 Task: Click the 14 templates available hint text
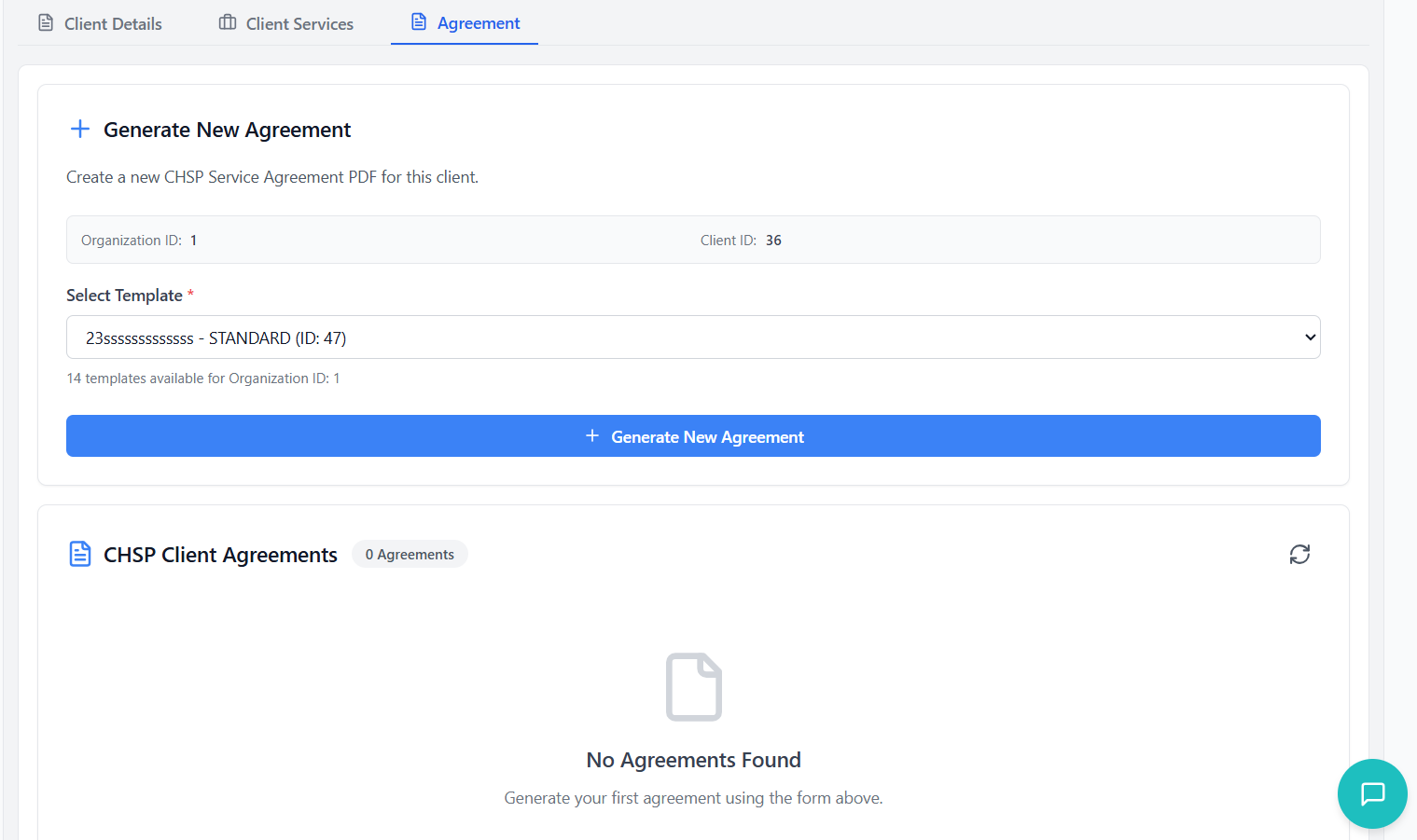click(x=203, y=379)
